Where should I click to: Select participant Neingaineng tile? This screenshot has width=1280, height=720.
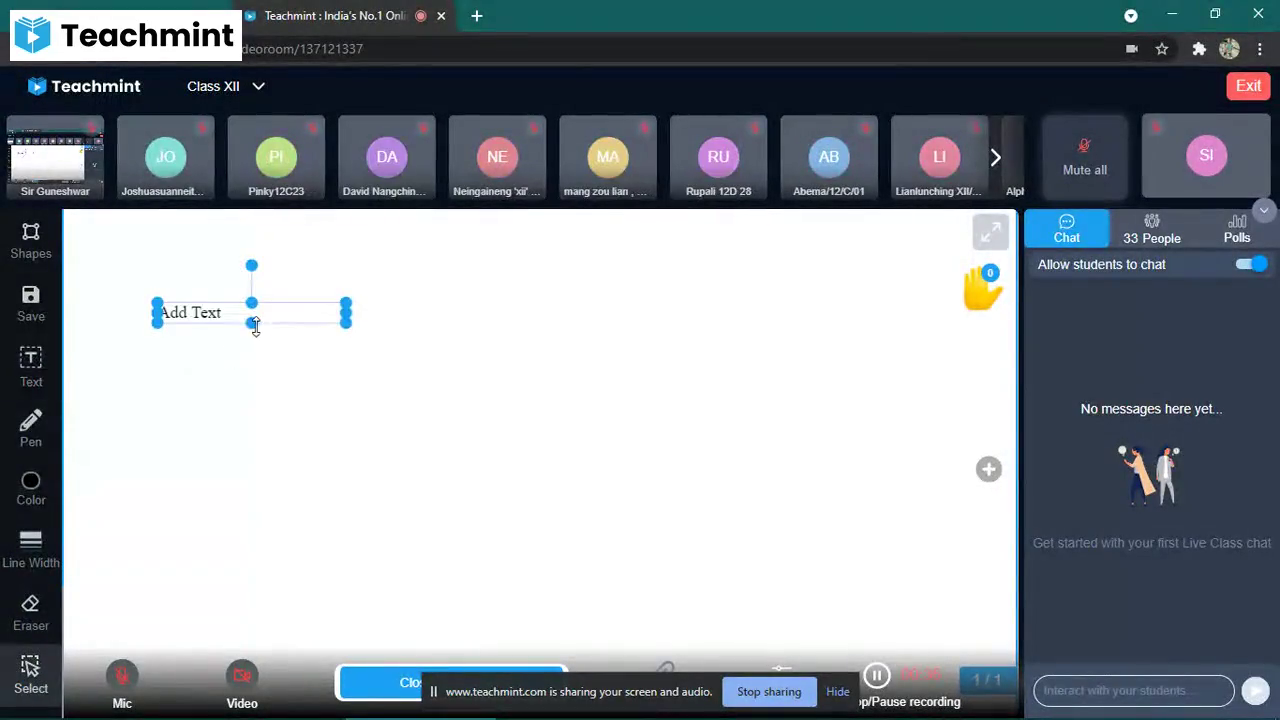coord(497,157)
